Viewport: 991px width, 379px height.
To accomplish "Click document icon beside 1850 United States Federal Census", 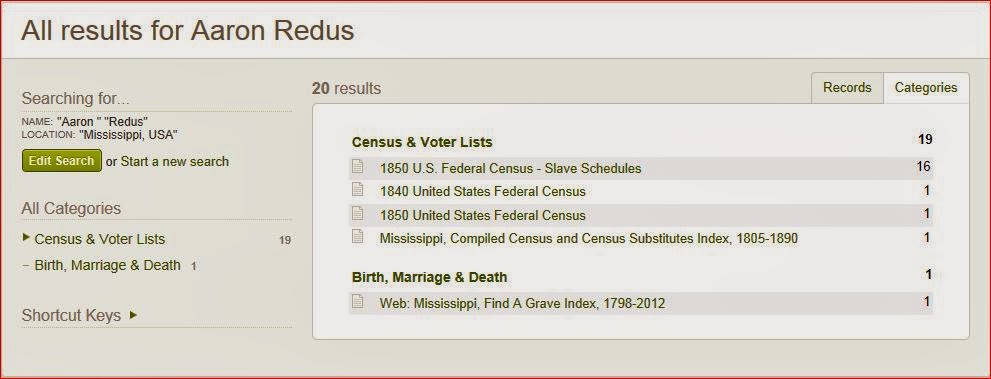I will click(358, 214).
